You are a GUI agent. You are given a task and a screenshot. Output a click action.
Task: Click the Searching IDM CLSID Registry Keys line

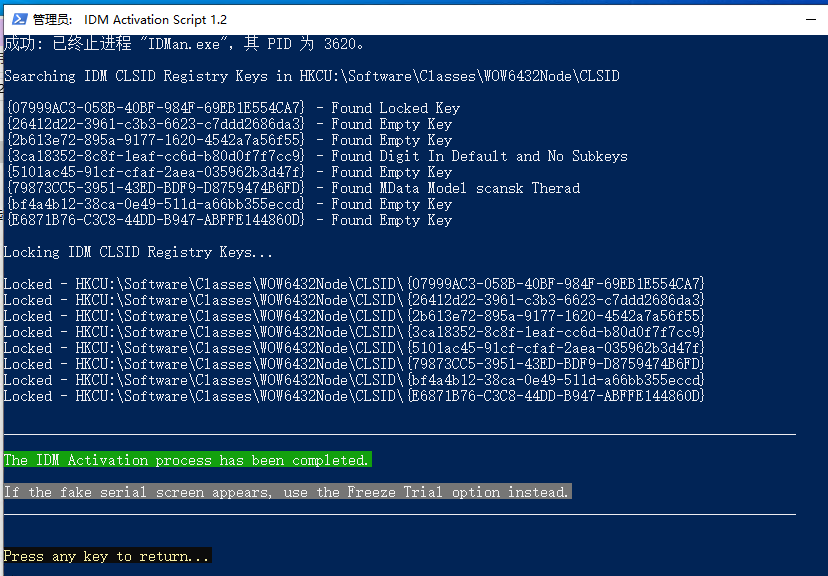(x=312, y=76)
